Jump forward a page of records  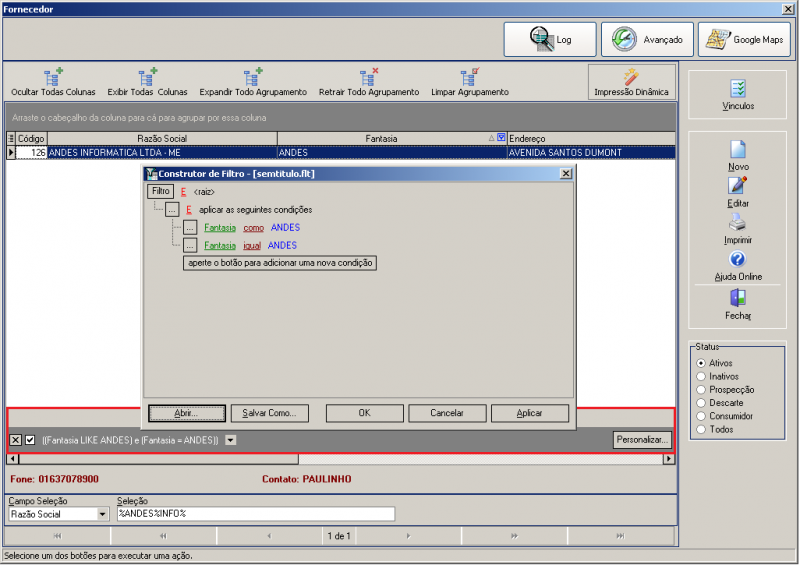pos(514,536)
